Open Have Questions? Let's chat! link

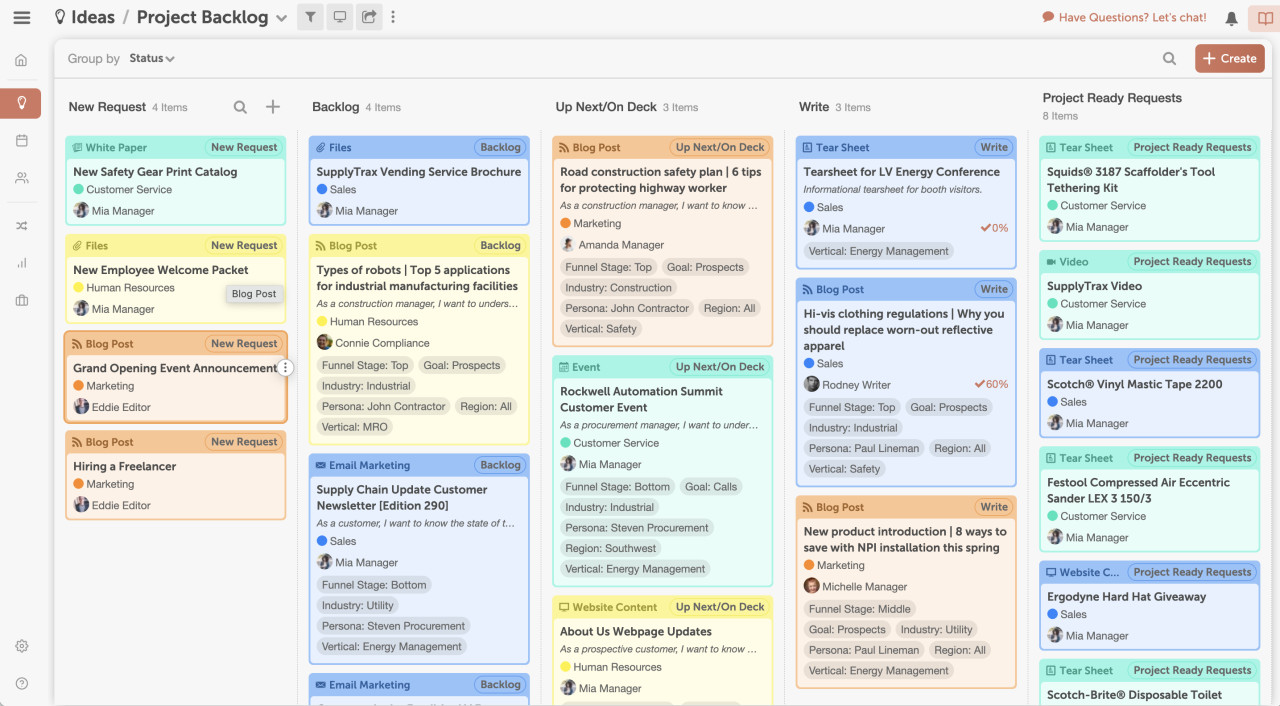[x=1124, y=17]
